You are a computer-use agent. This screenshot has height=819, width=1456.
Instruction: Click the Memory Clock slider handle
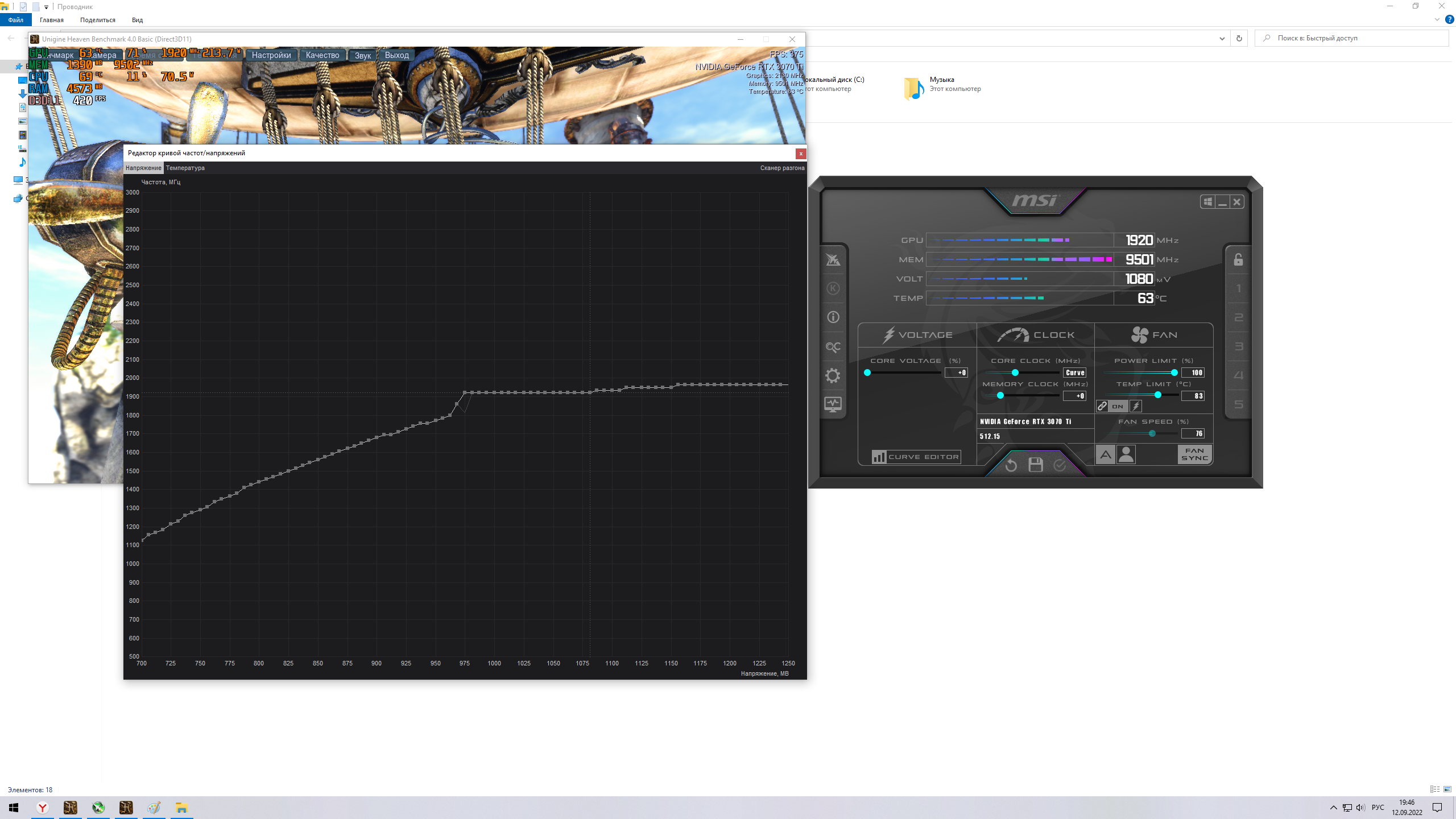[x=1000, y=396]
